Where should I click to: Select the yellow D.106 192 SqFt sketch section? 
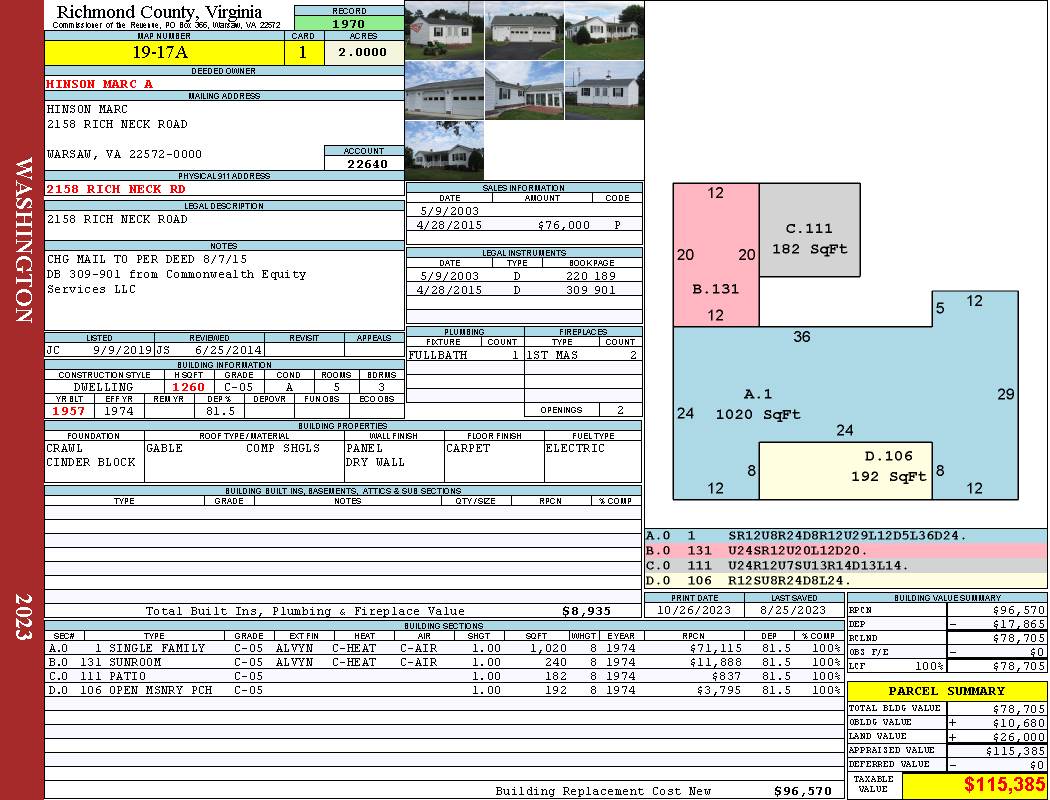(845, 471)
